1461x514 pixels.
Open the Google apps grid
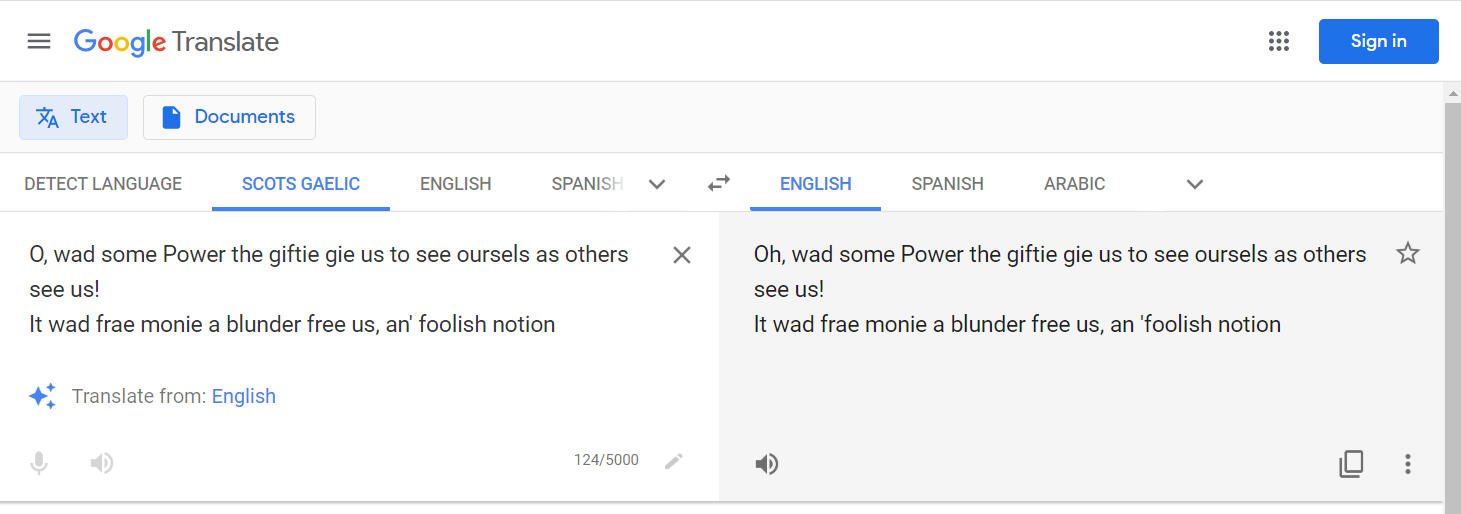pyautogui.click(x=1278, y=41)
